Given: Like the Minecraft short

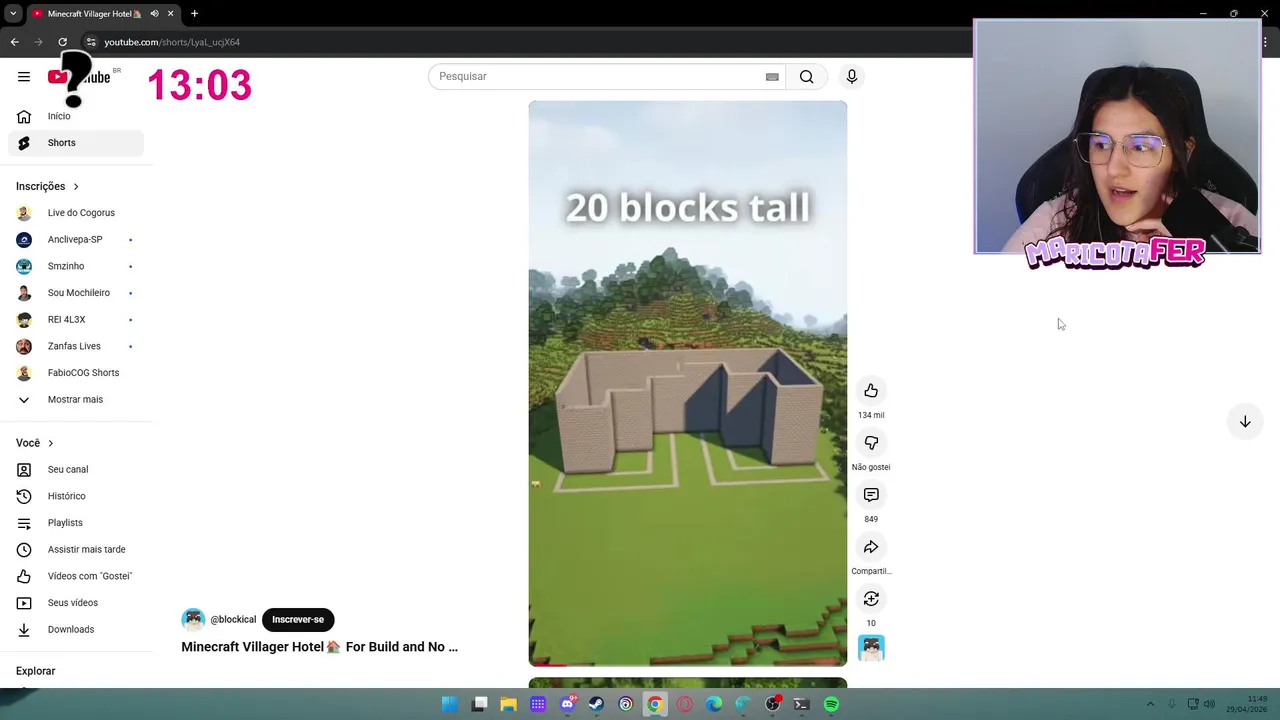Looking at the screenshot, I should 871,391.
